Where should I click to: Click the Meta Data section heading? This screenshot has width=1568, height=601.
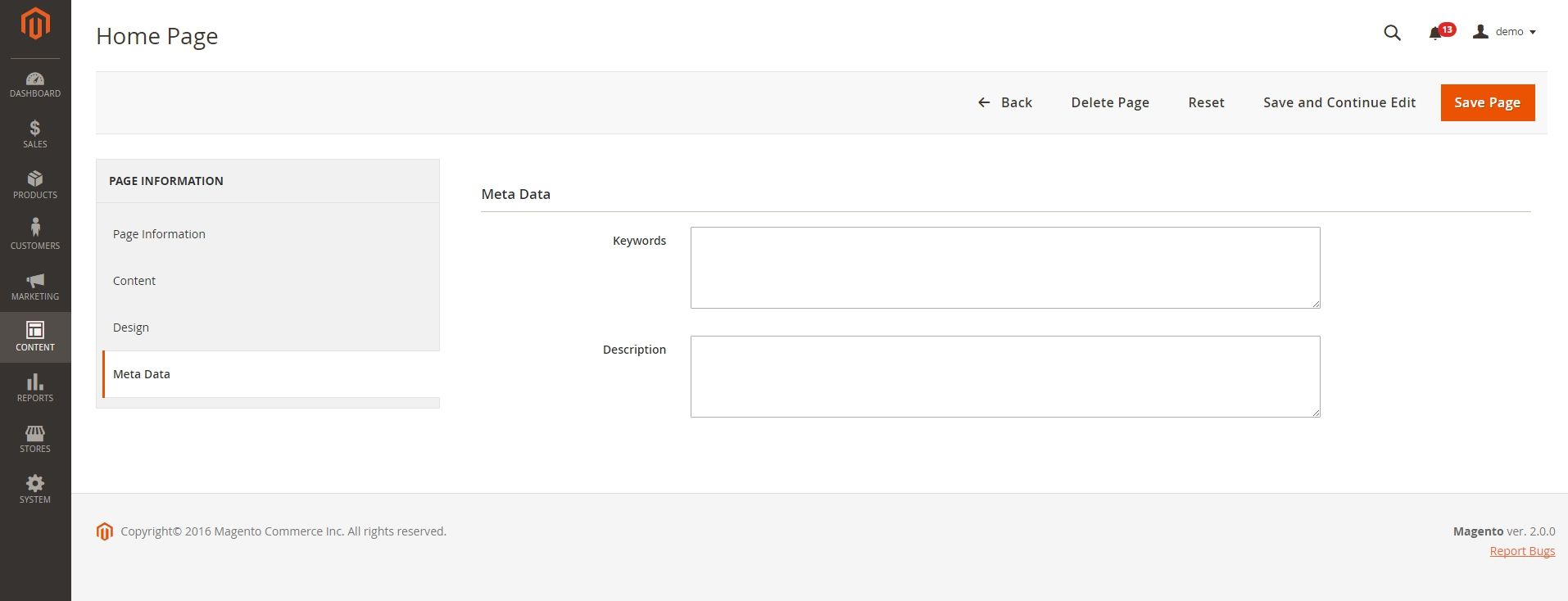point(516,194)
